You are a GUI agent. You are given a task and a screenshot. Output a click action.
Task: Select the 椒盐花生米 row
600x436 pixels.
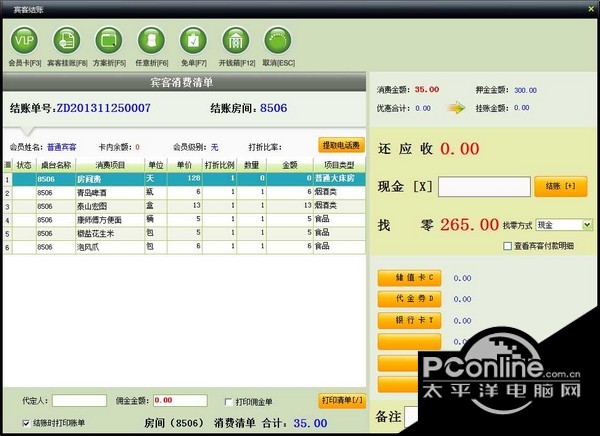(x=184, y=233)
